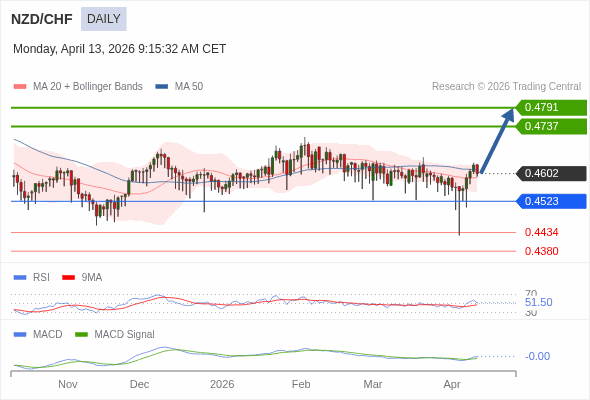Screen dimensions: 590x400
Task: Click the Nov label on the time axis
Action: point(68,384)
